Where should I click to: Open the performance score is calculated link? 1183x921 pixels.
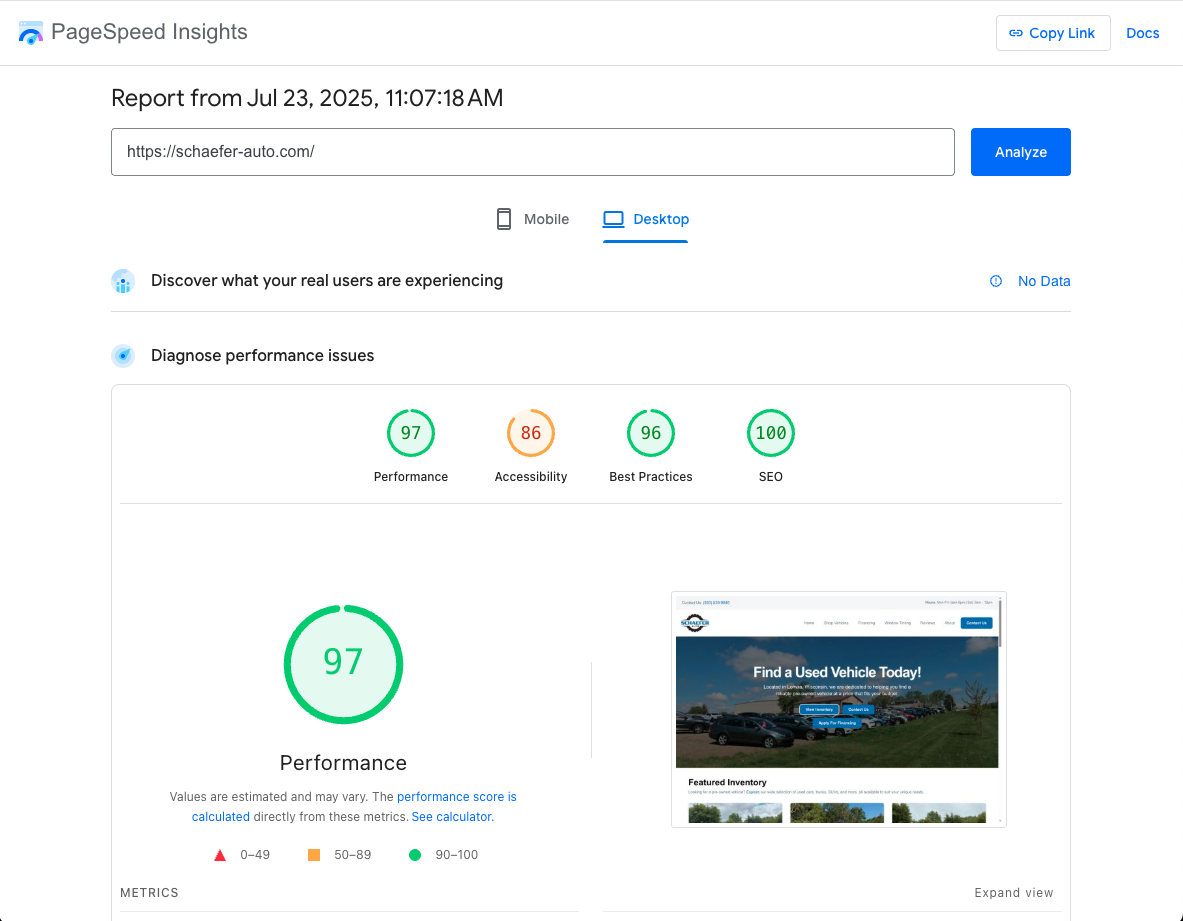(456, 797)
